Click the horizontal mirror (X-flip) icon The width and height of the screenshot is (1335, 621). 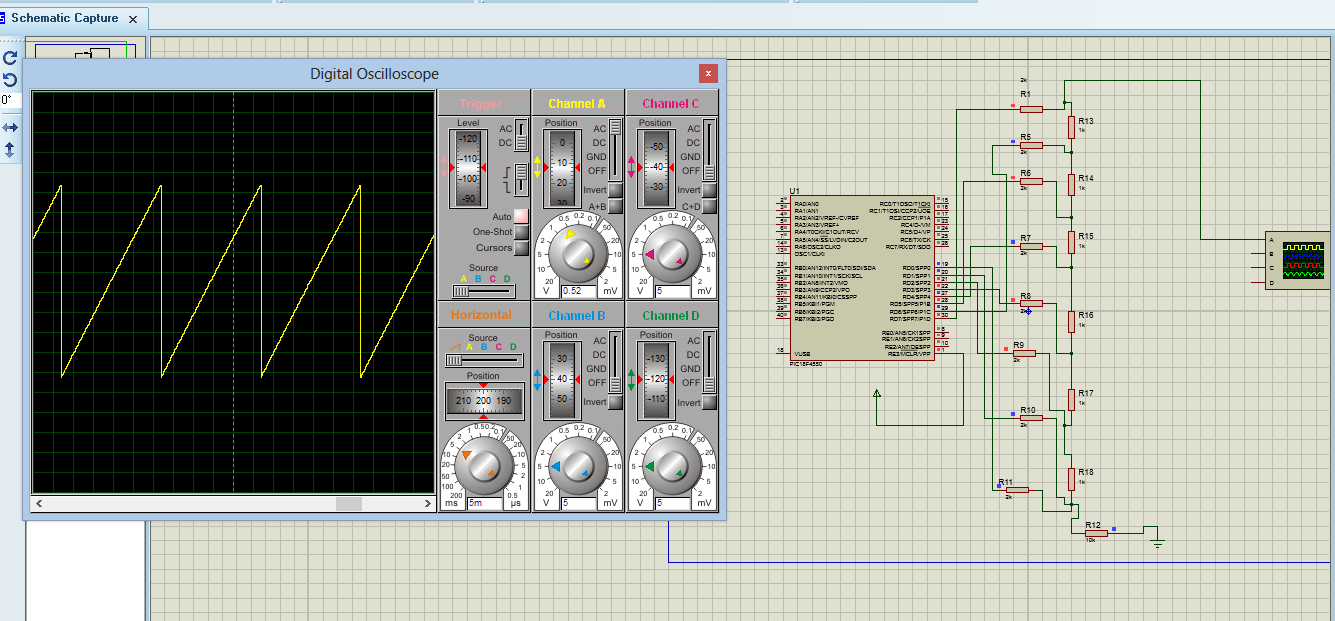10,128
